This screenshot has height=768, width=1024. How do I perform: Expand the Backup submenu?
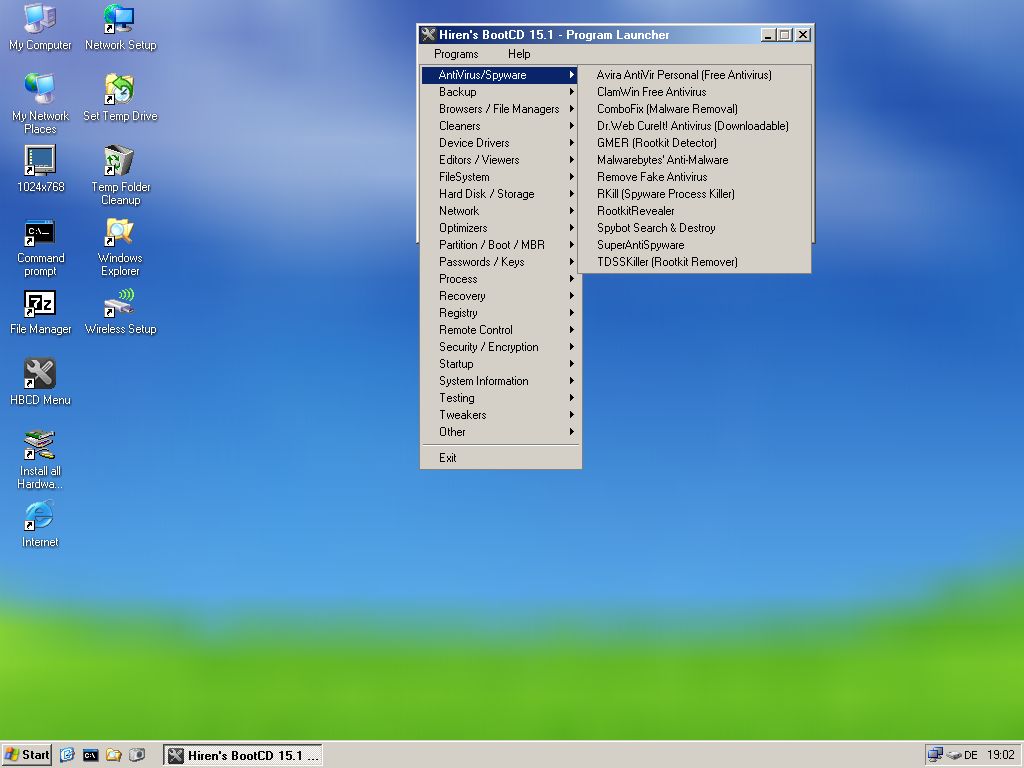[x=500, y=92]
